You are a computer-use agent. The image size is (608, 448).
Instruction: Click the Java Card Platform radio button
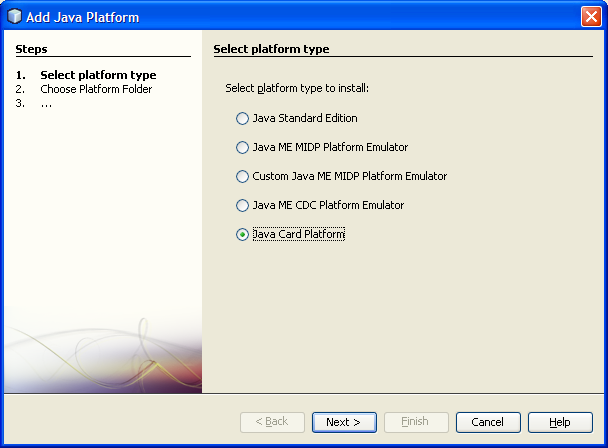tap(241, 235)
